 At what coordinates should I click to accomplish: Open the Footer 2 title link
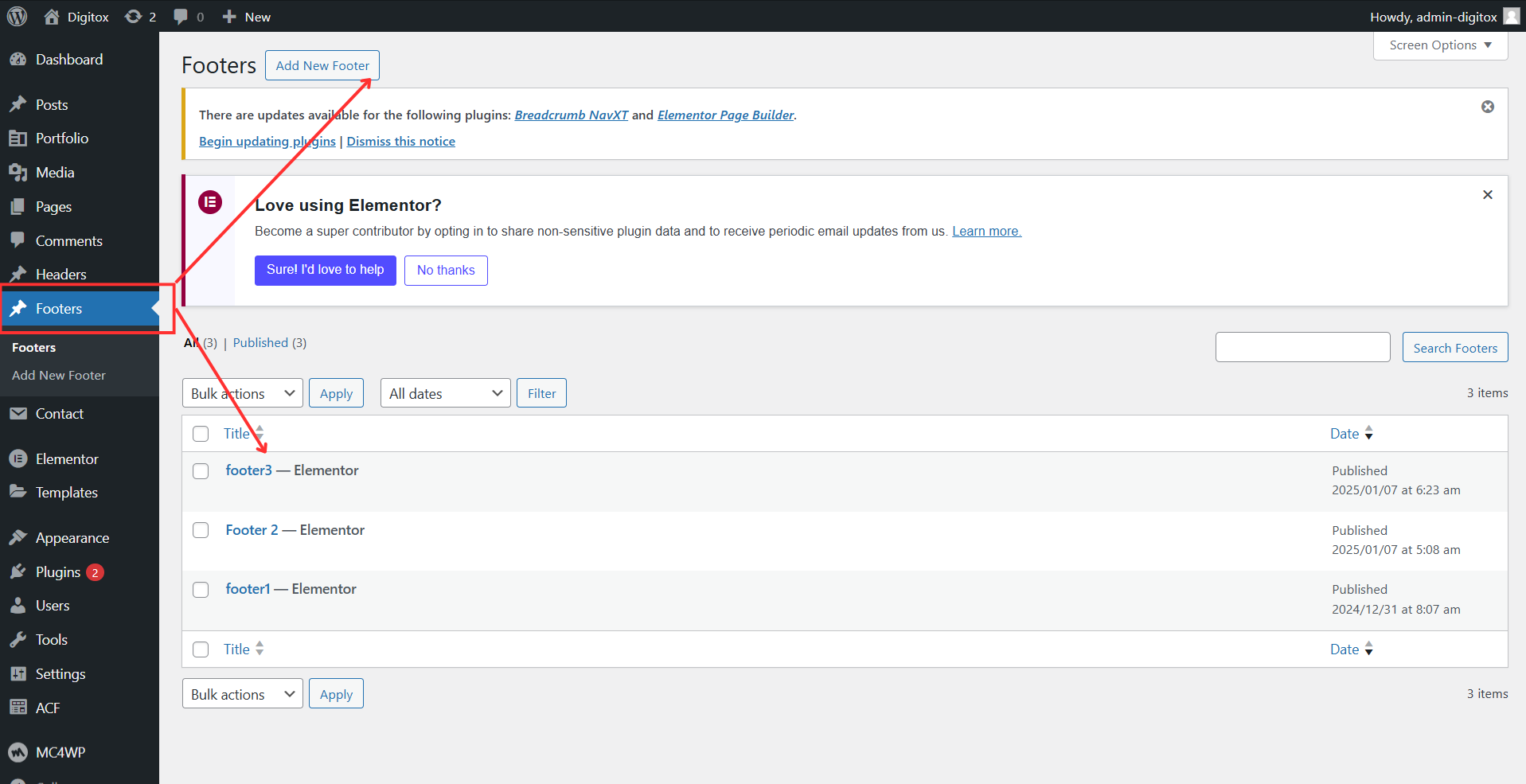click(x=252, y=530)
